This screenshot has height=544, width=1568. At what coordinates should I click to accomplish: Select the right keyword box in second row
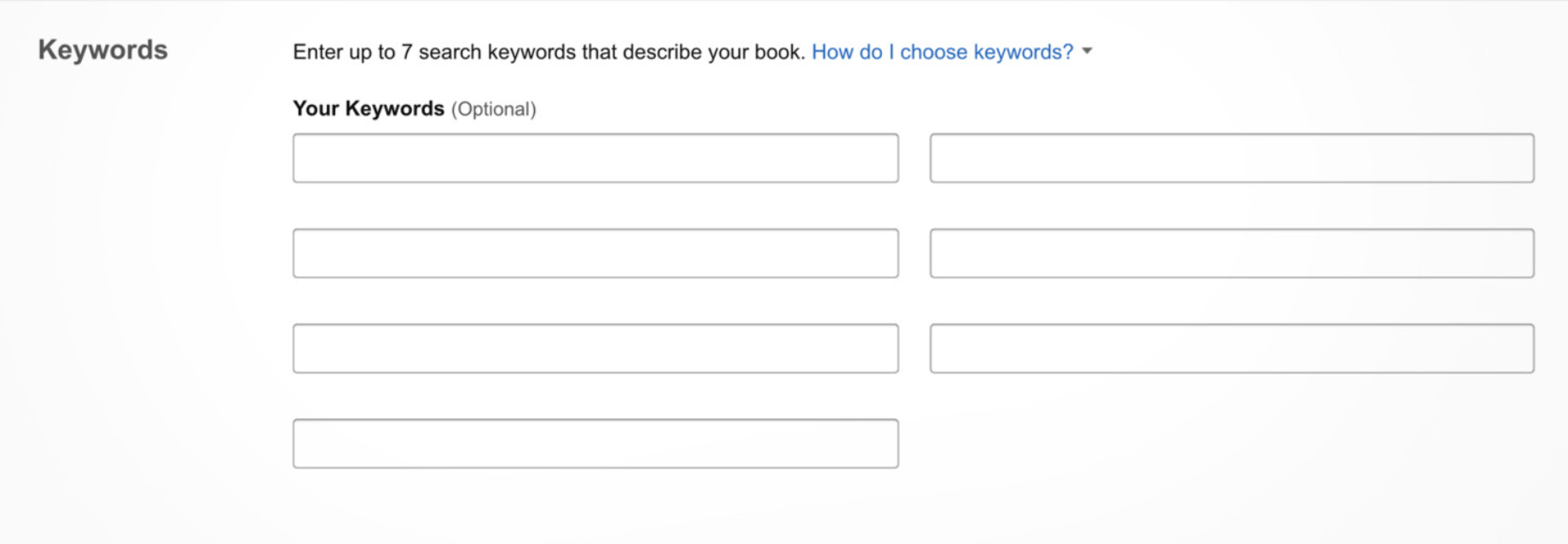(1232, 252)
